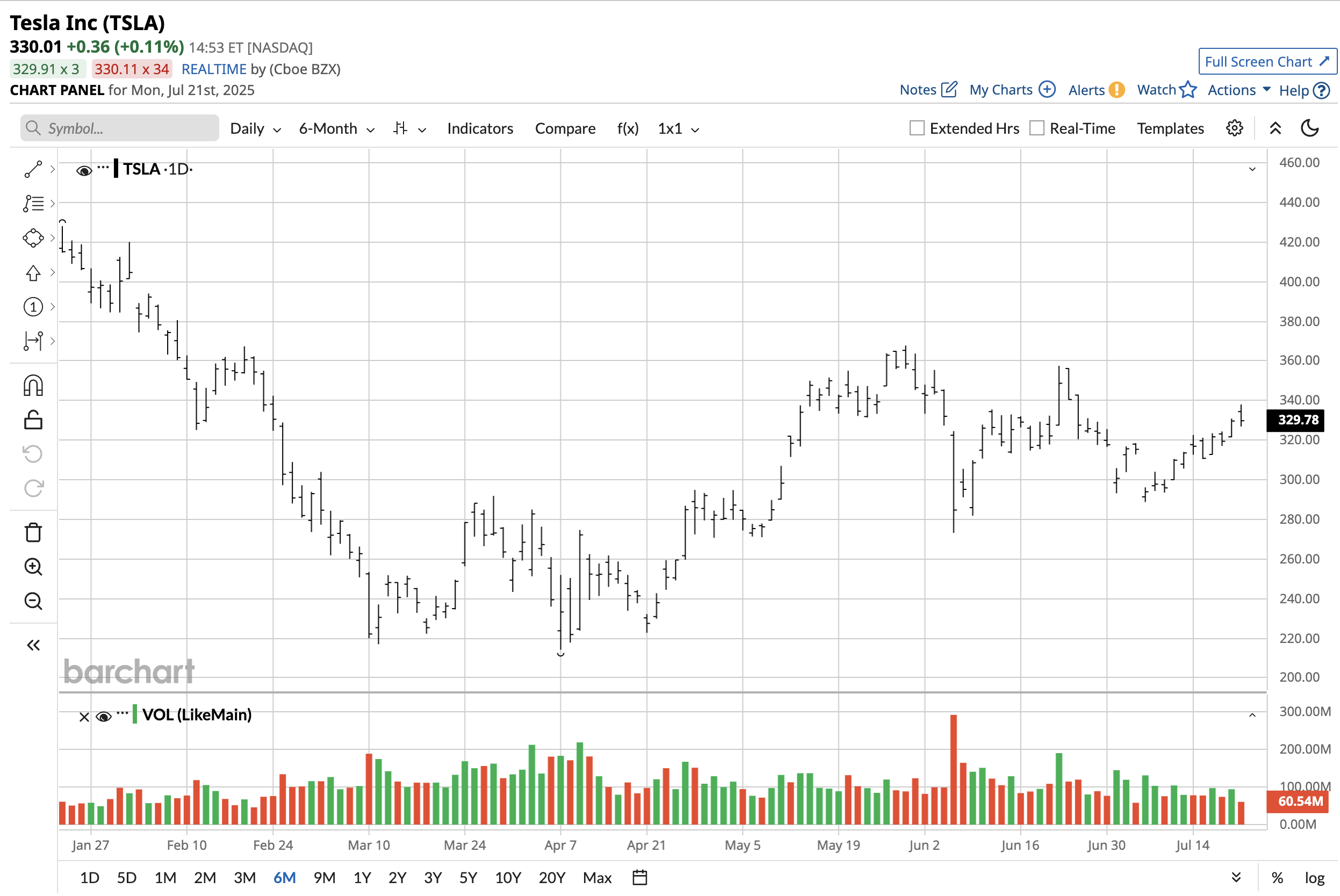Add to watchlist star icon

click(x=1187, y=89)
